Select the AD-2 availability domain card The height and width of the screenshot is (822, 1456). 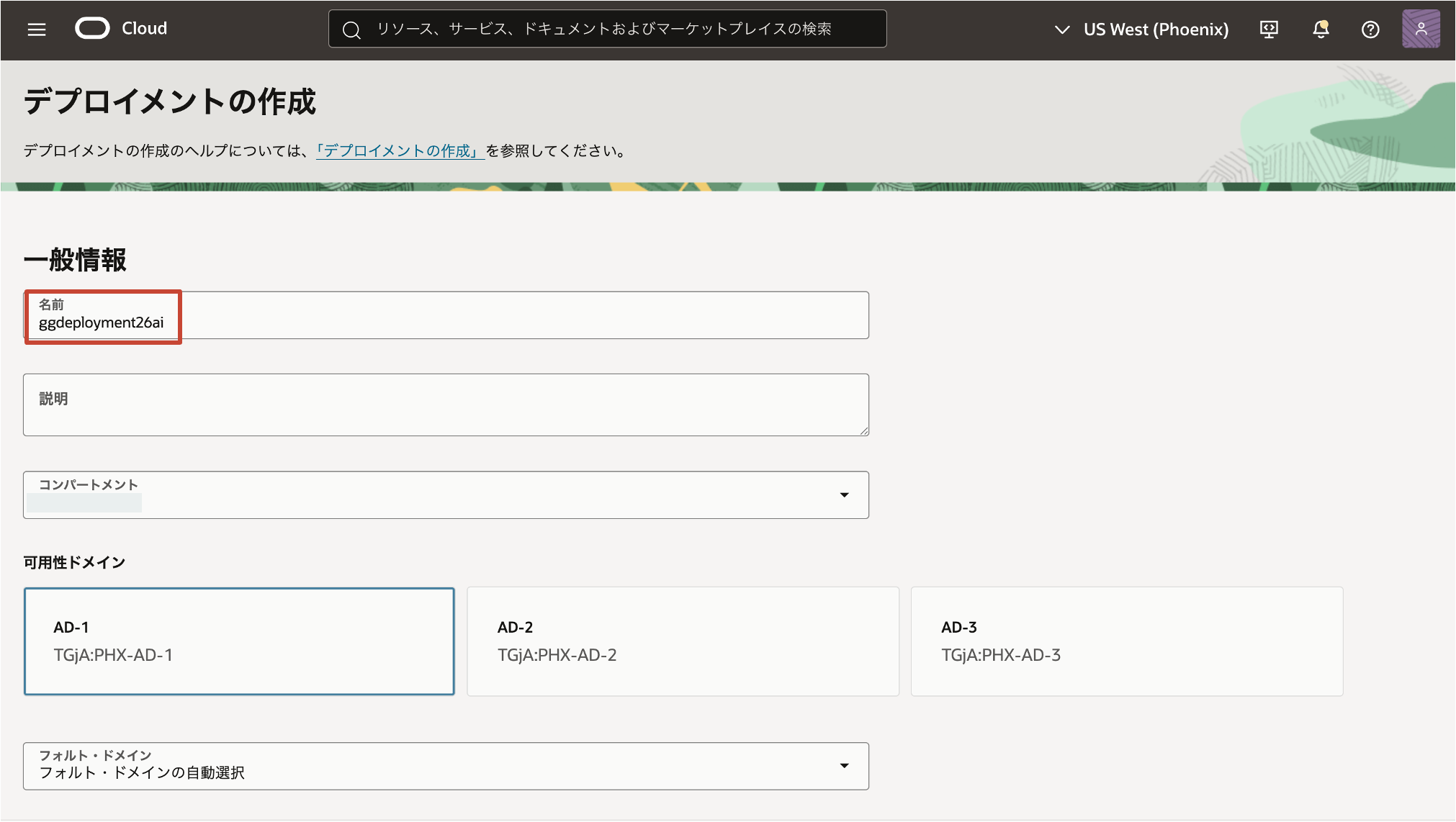[x=683, y=641]
